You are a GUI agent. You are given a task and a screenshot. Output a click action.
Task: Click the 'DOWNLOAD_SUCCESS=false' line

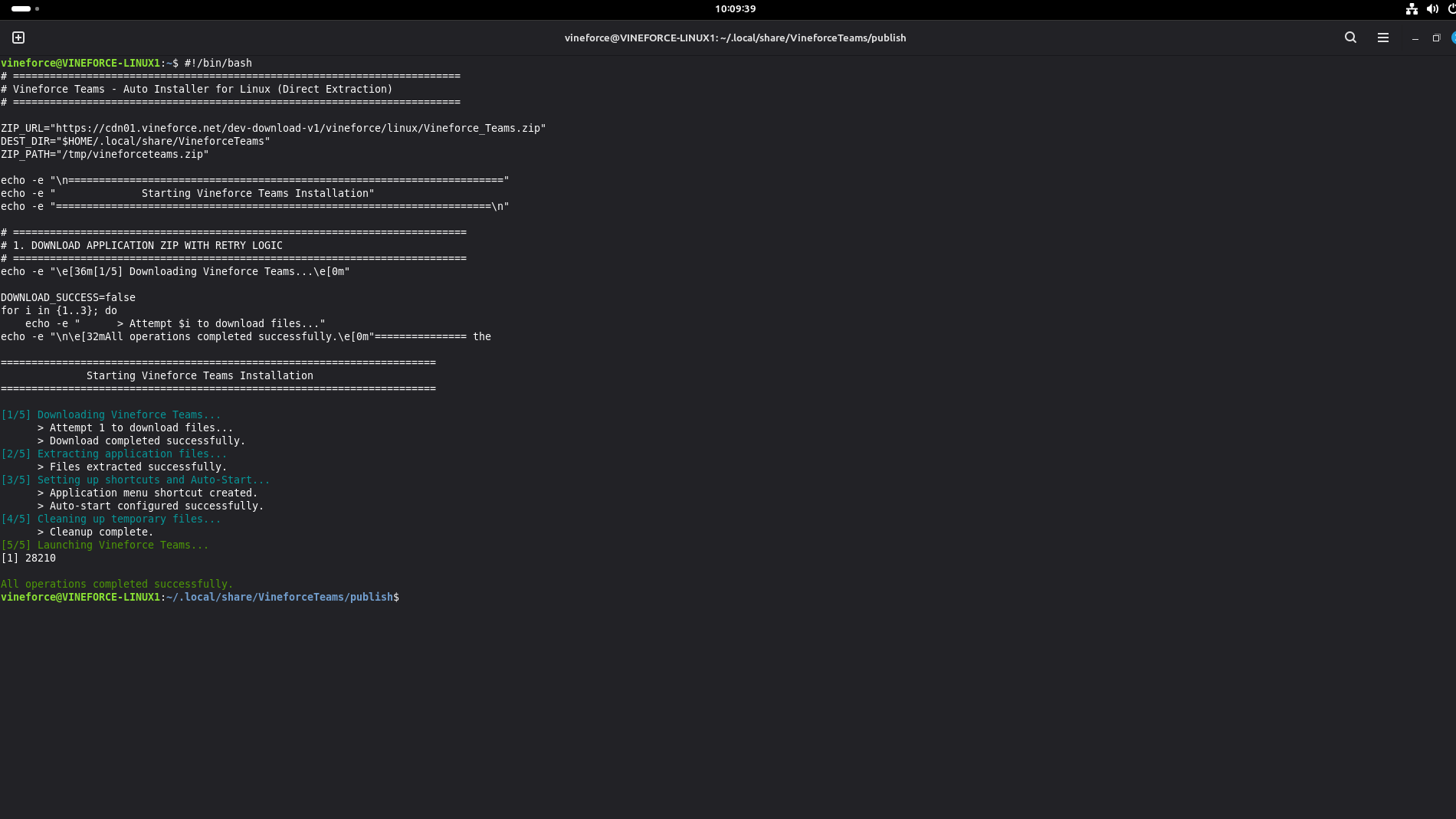68,297
